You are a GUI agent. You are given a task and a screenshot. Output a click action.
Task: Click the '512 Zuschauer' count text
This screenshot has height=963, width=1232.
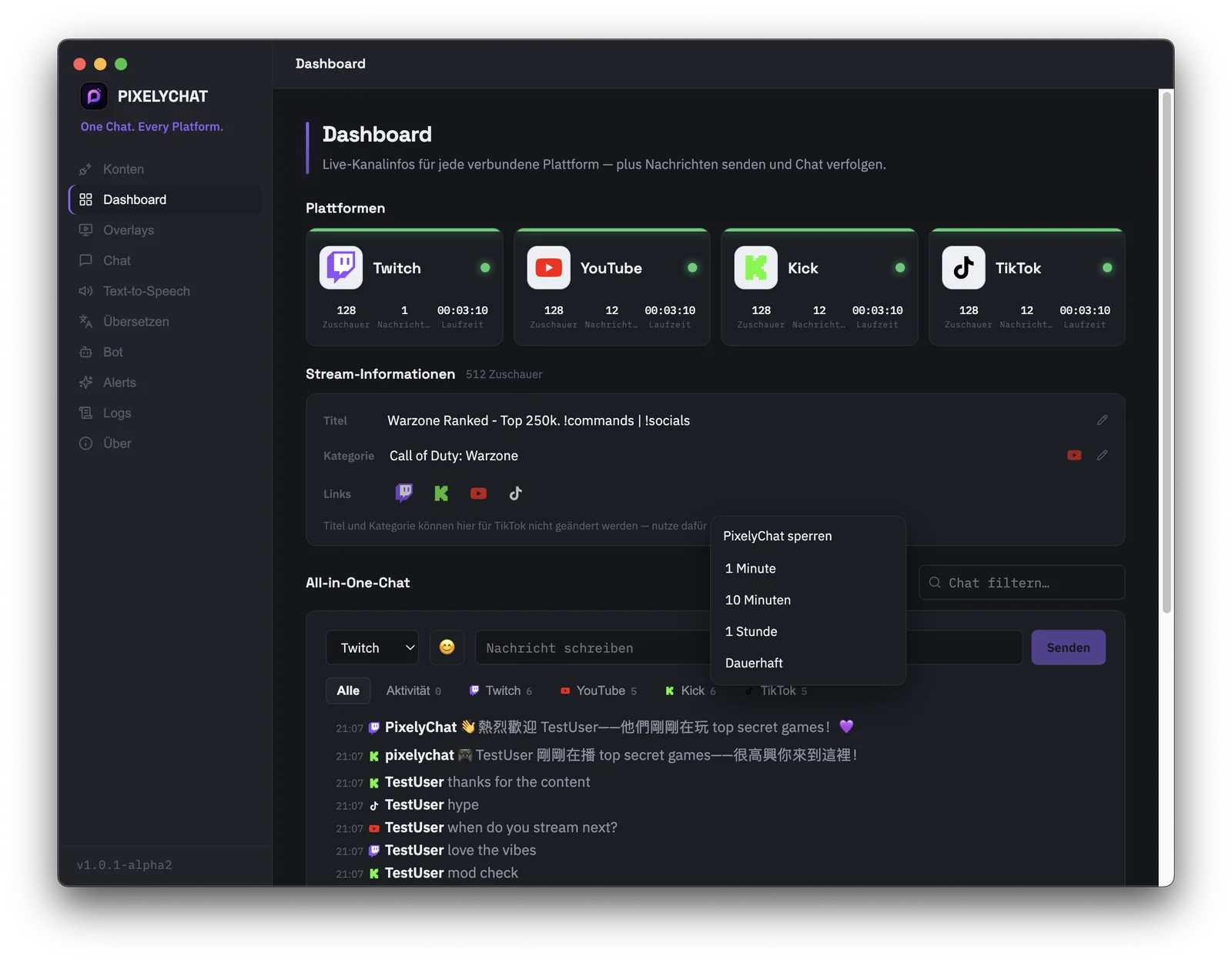click(x=504, y=375)
